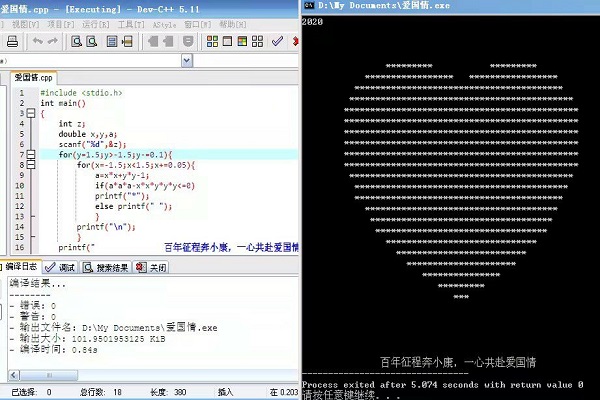The height and width of the screenshot is (400, 600).
Task: Collapse the for-loop fold at line 7
Action: pyautogui.click(x=31, y=155)
